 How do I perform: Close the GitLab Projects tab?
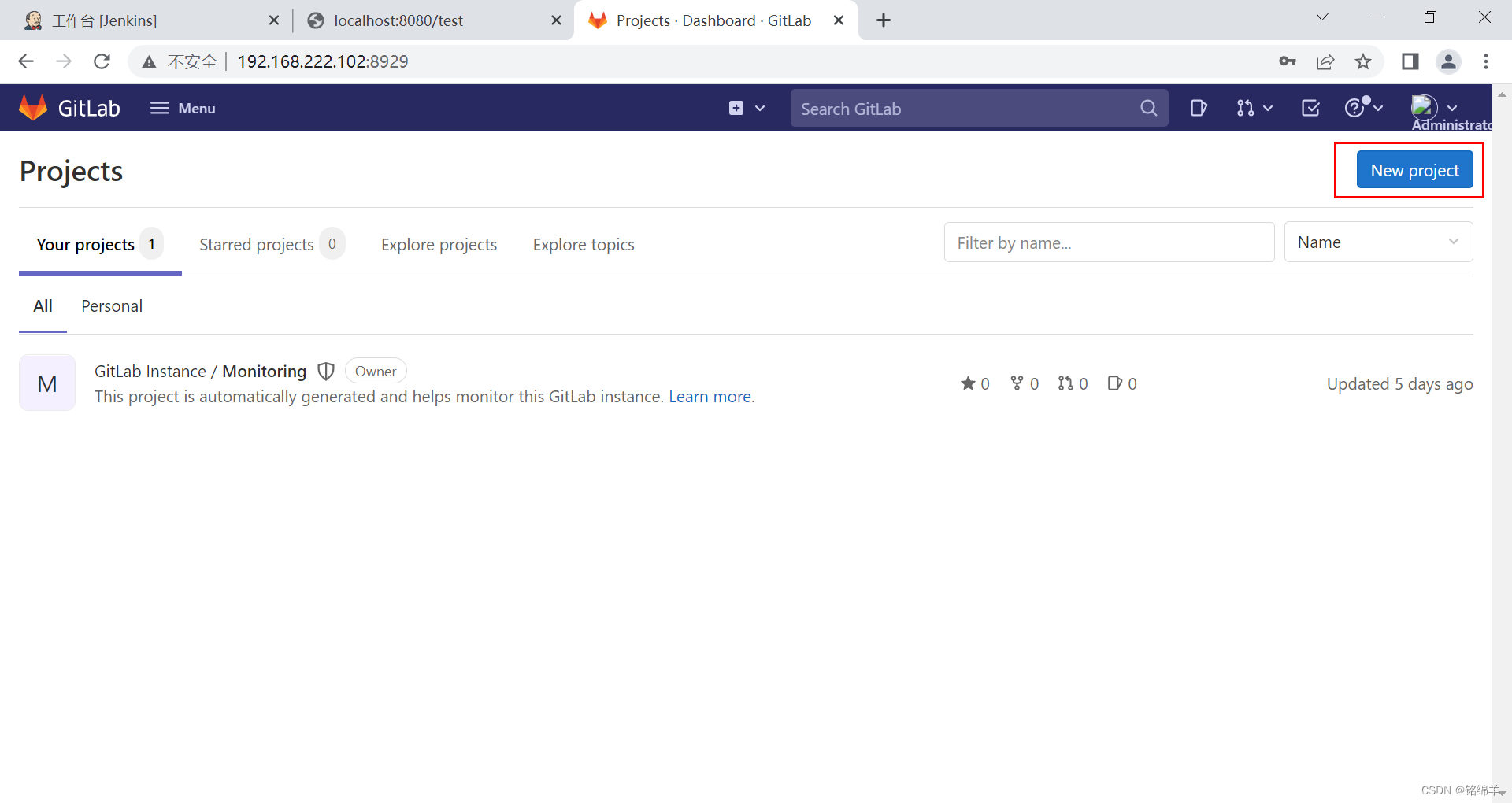click(839, 20)
